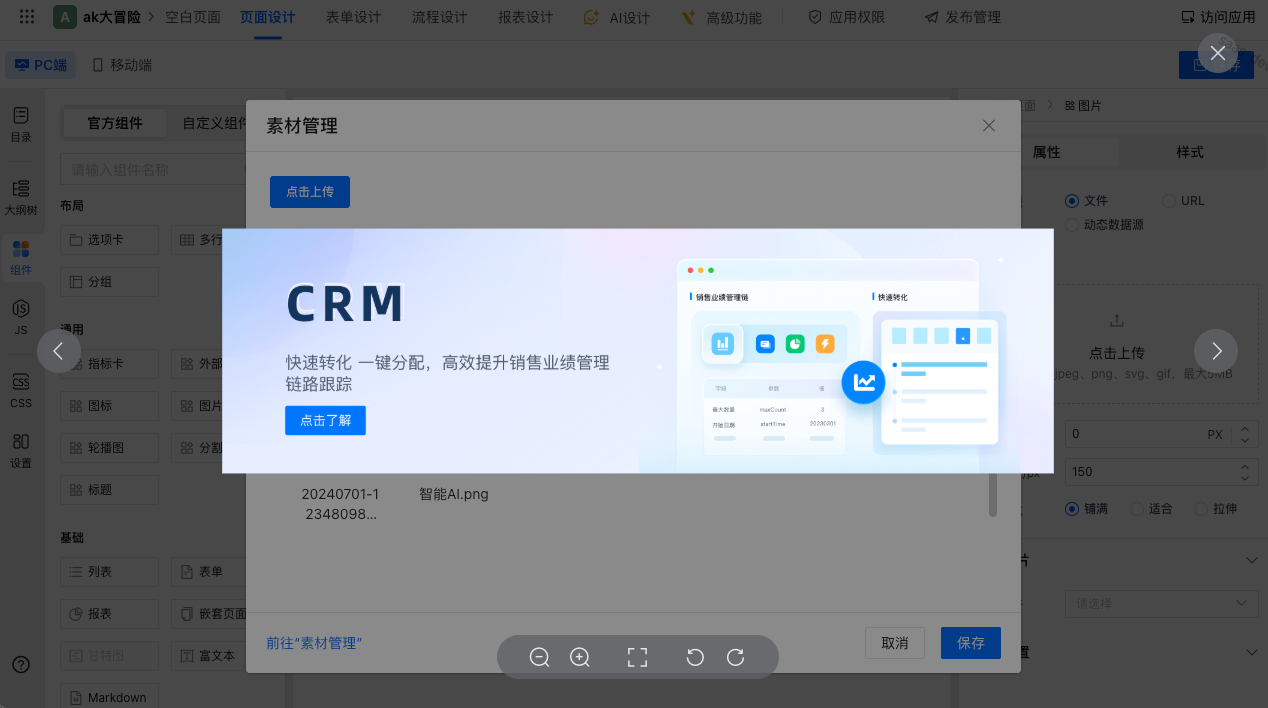Click the 点击上传 button in 素材管理
The height and width of the screenshot is (708, 1268).
[310, 192]
